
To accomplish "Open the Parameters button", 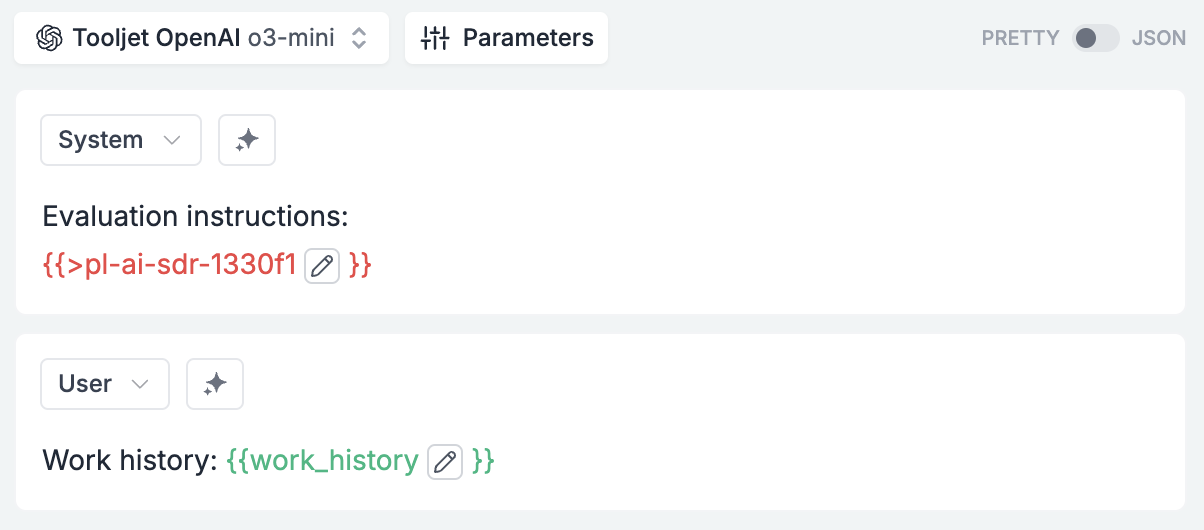I will pos(506,38).
